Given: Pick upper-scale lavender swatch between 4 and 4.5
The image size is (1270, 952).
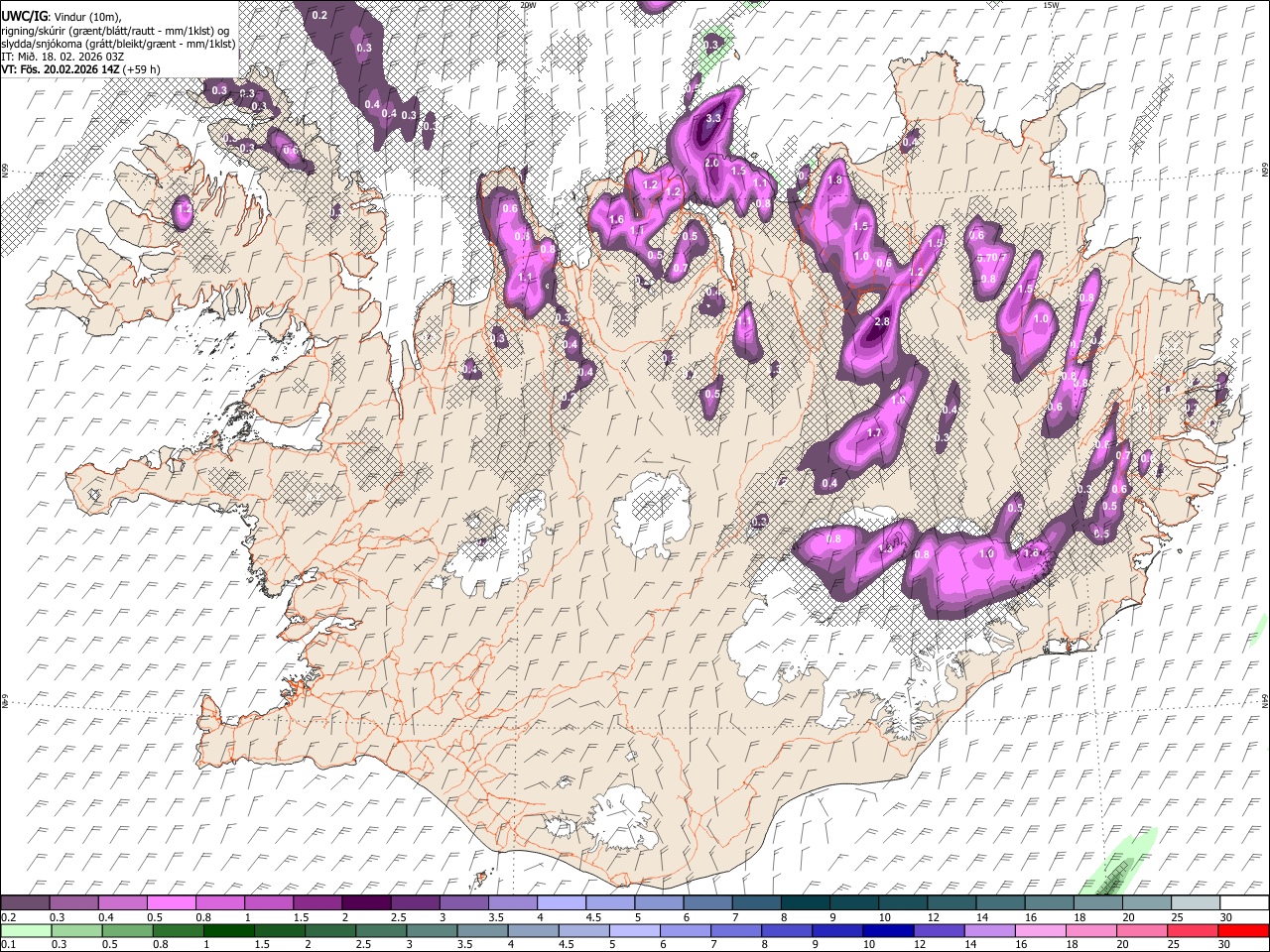Looking at the screenshot, I should coord(561,902).
